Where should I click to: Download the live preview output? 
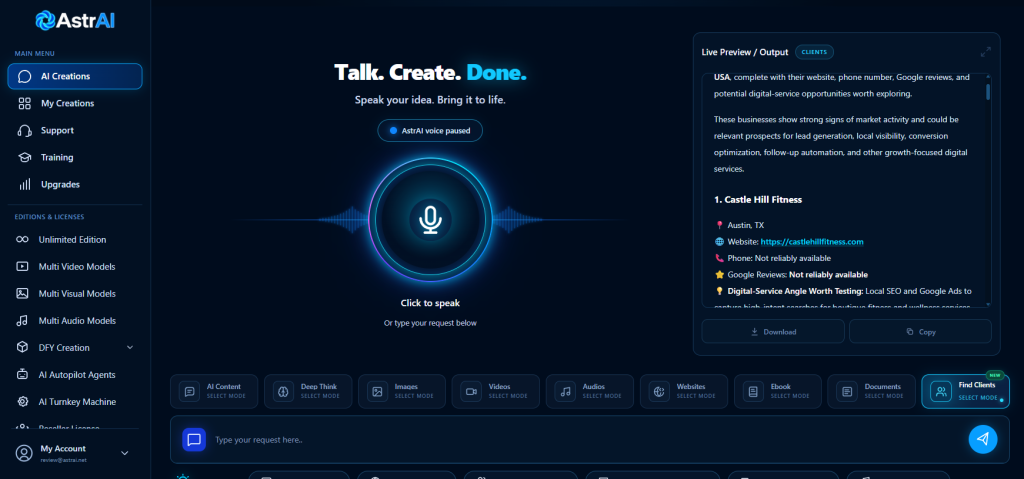tap(773, 331)
